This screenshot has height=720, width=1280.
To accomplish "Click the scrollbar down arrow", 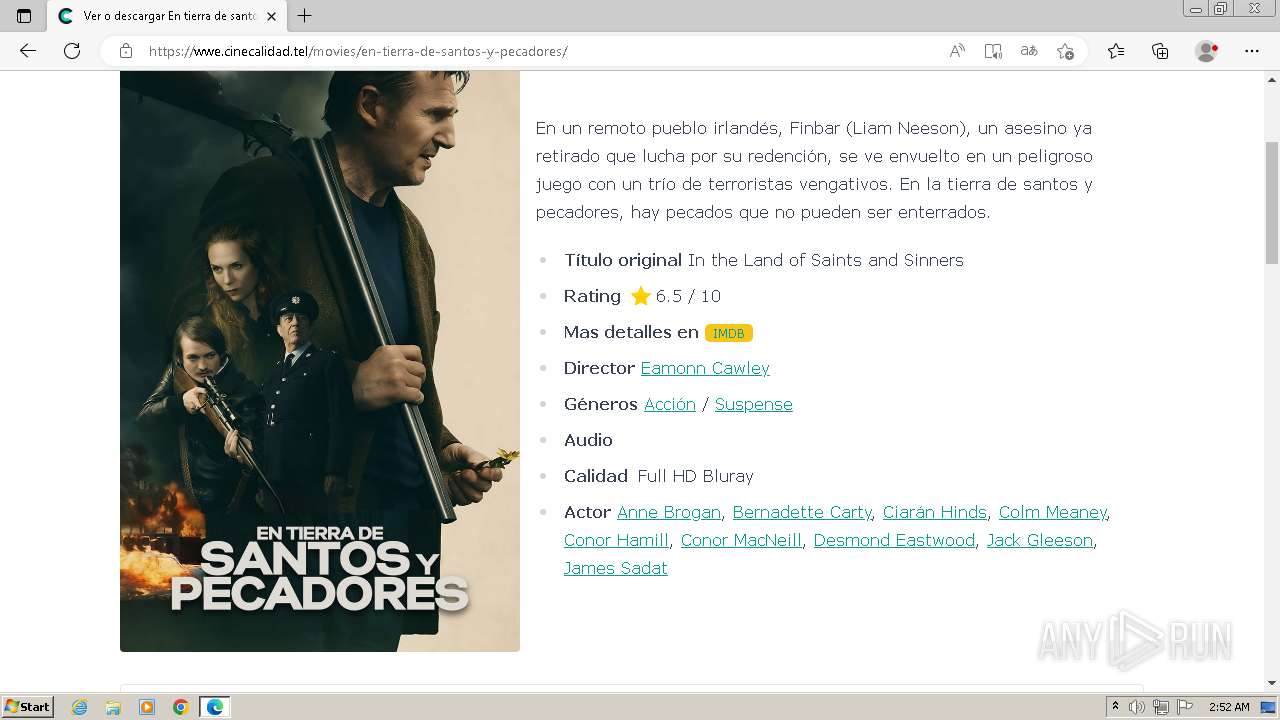I will (1271, 682).
